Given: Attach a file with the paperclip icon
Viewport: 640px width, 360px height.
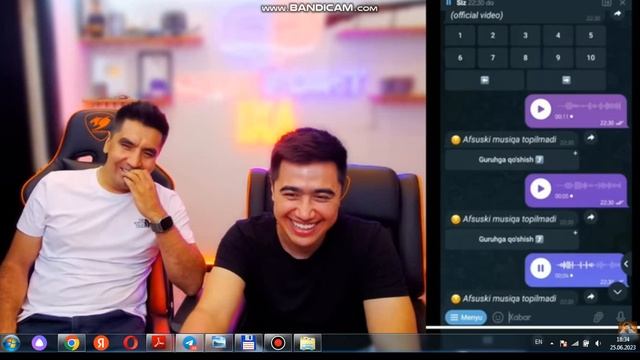Looking at the screenshot, I should click(x=598, y=317).
